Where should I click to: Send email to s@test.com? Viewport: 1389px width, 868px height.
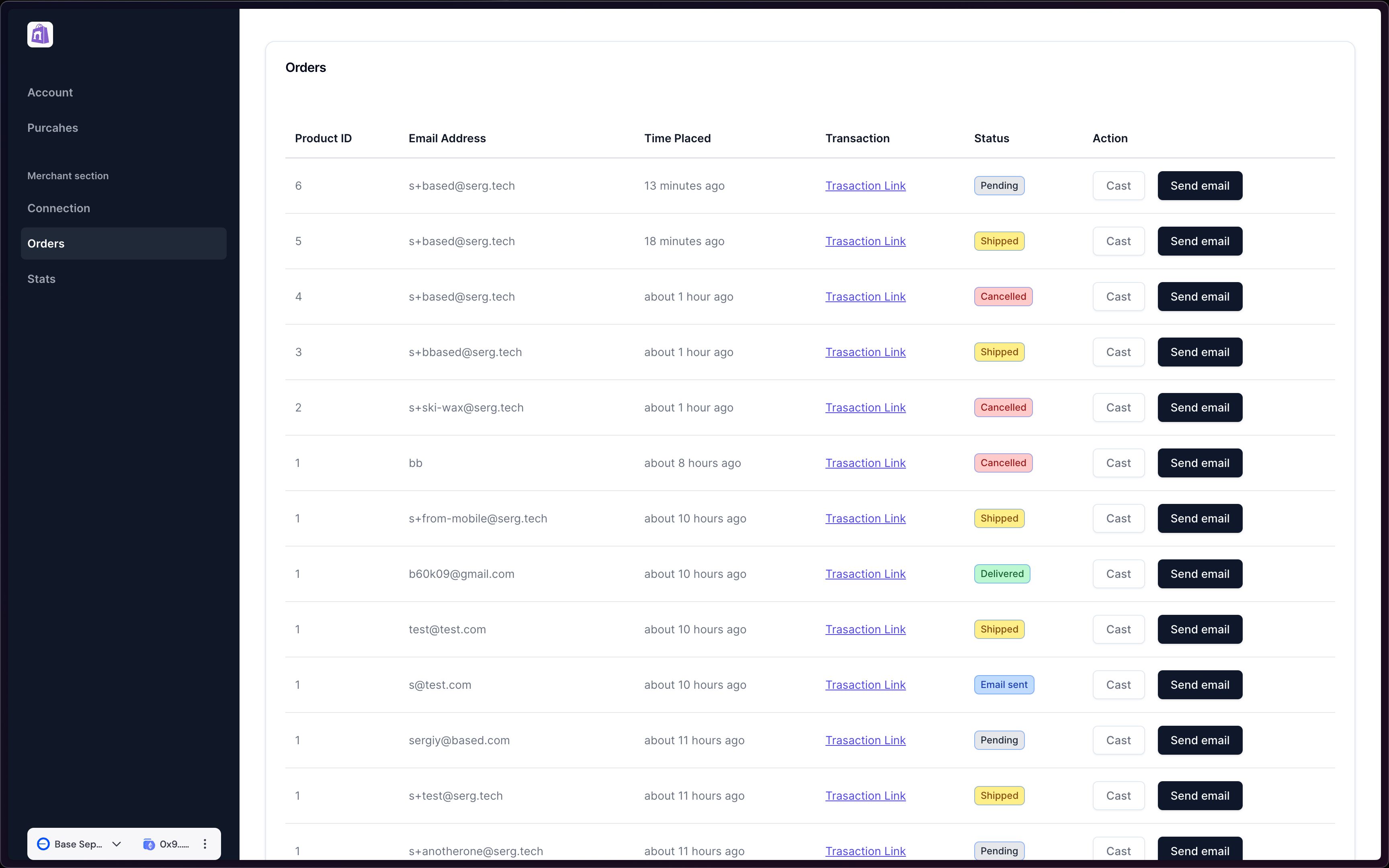click(x=1200, y=685)
